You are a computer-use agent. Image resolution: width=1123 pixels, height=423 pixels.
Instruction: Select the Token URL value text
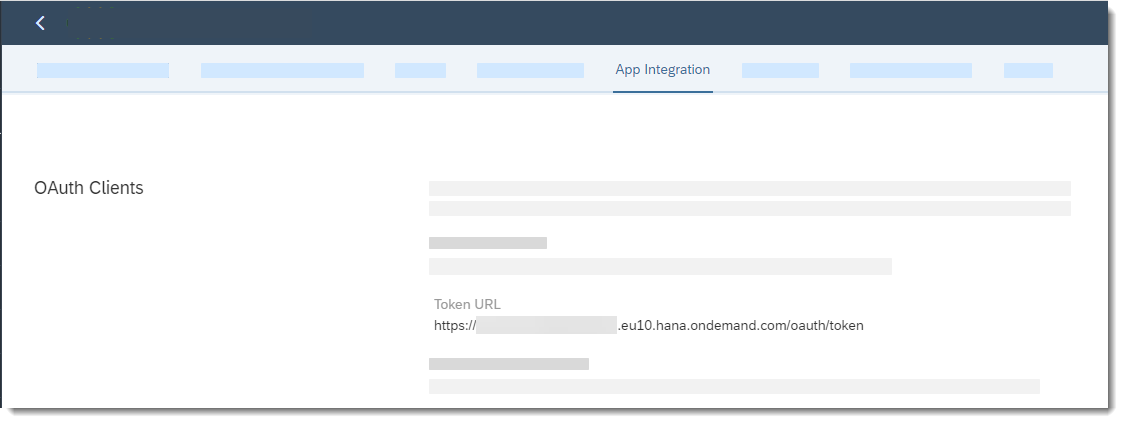coord(648,326)
